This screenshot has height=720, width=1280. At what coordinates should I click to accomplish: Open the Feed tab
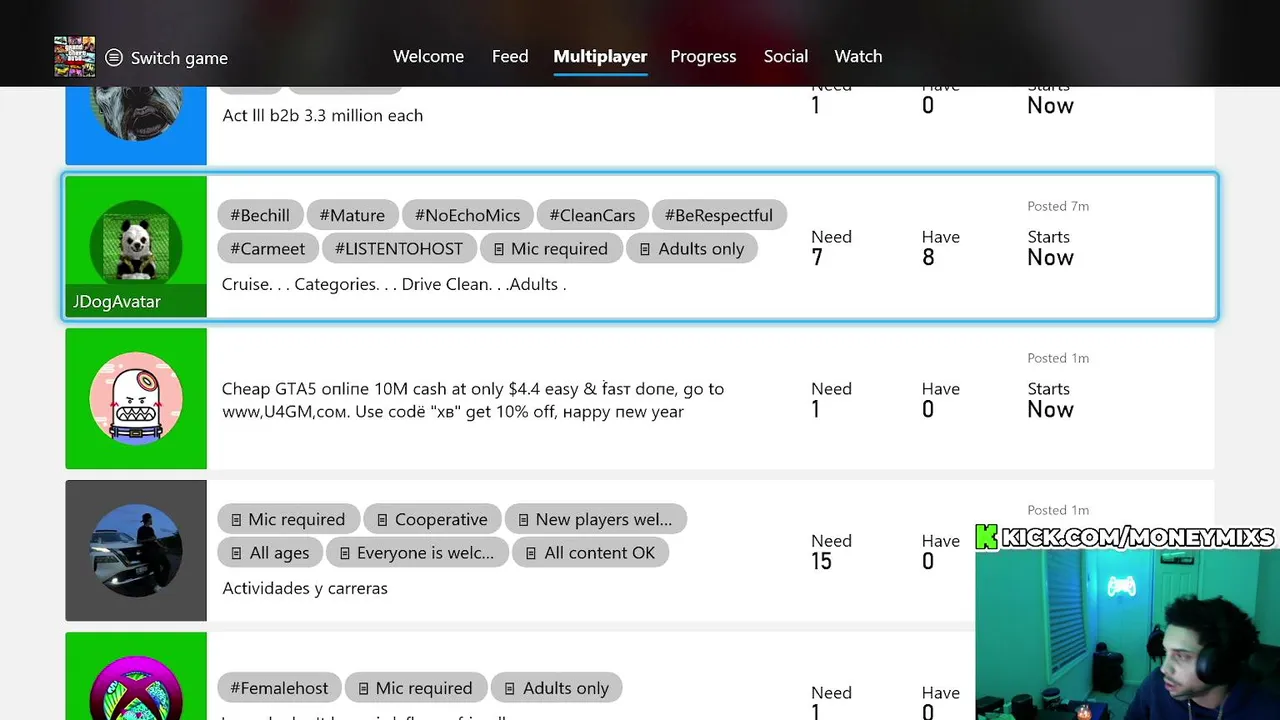510,56
